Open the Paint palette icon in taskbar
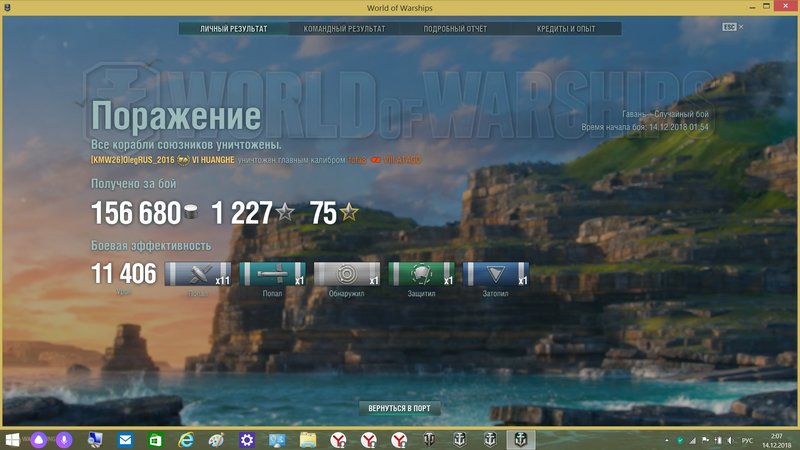 click(x=216, y=440)
